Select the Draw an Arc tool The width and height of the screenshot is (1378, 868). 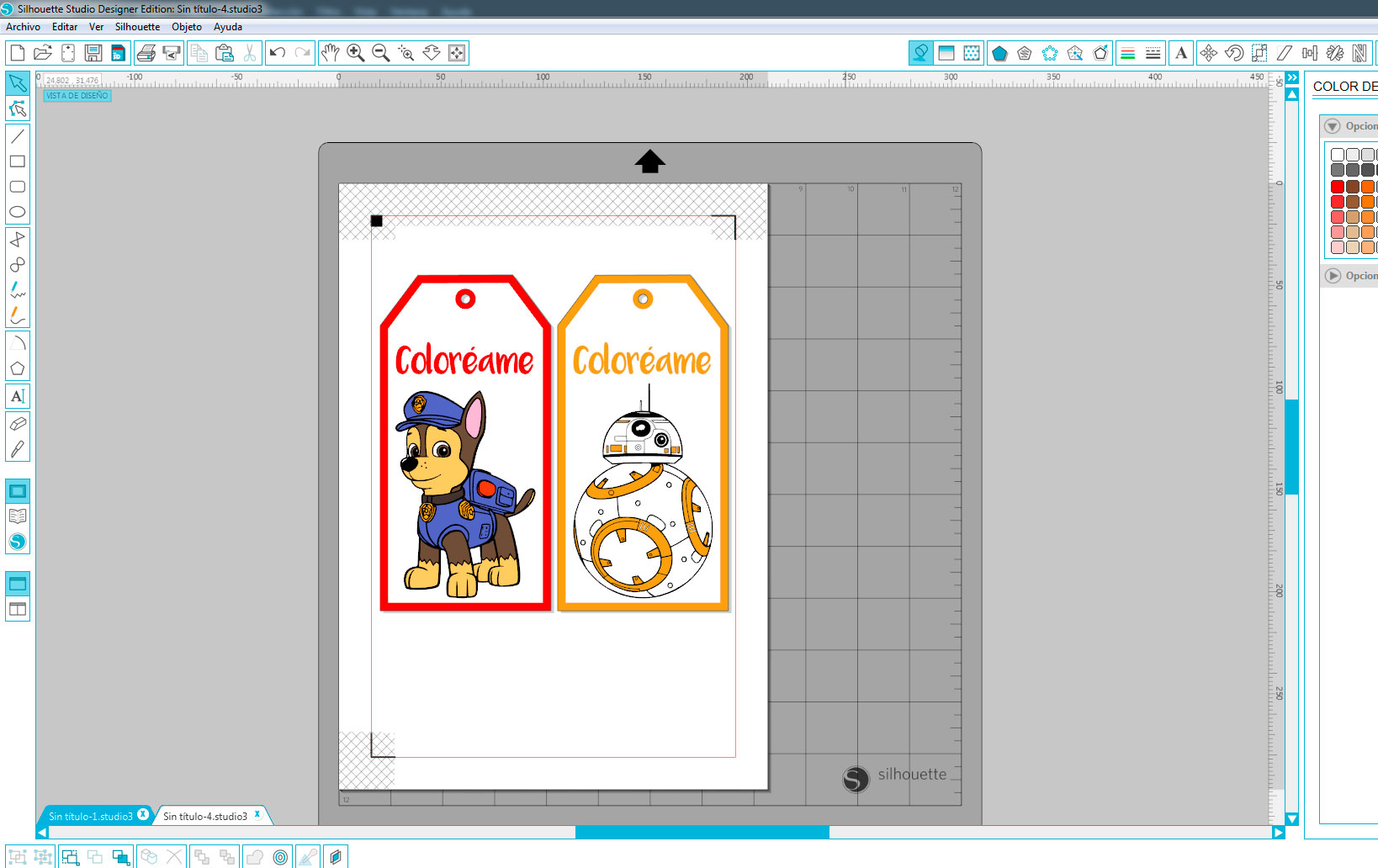point(18,342)
